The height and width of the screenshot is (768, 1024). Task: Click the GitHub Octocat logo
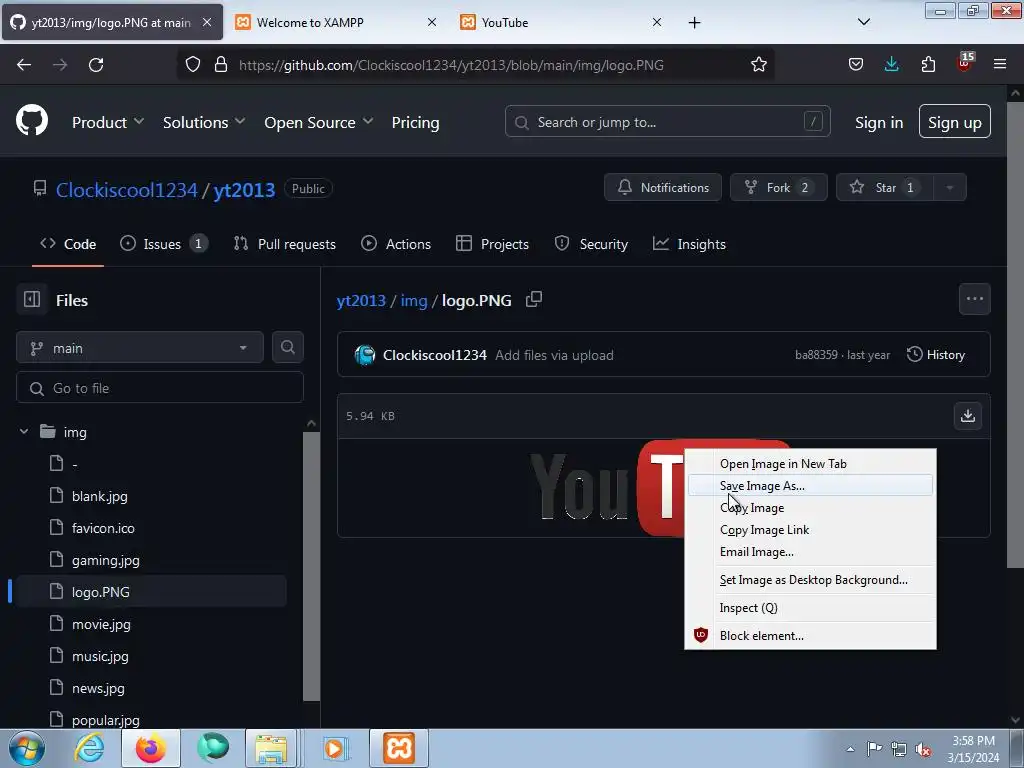31,121
